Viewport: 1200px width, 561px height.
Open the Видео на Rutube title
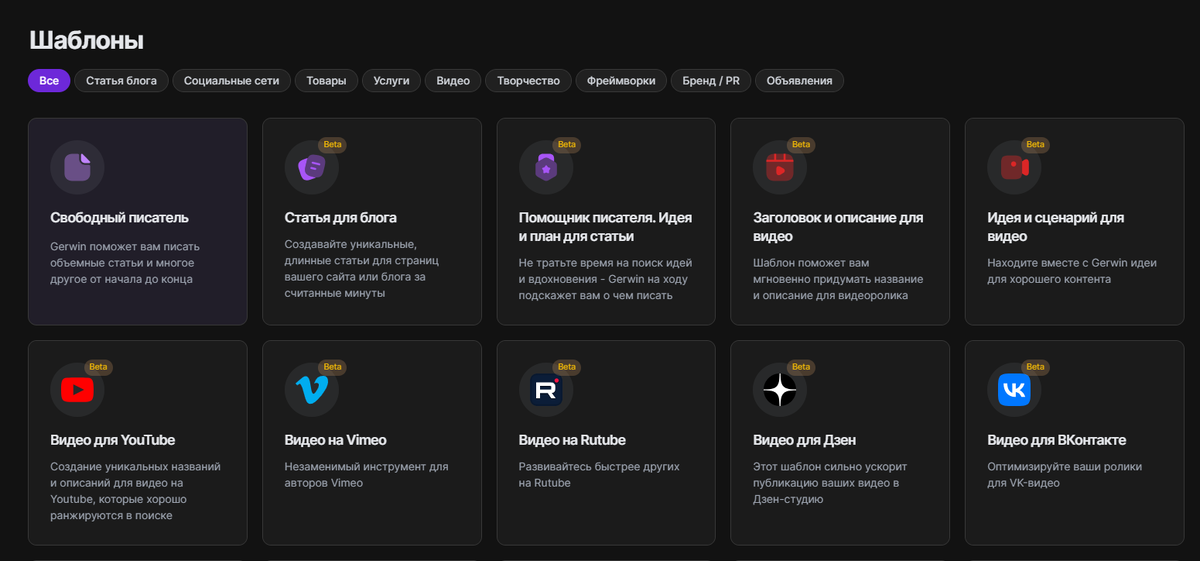coord(572,440)
